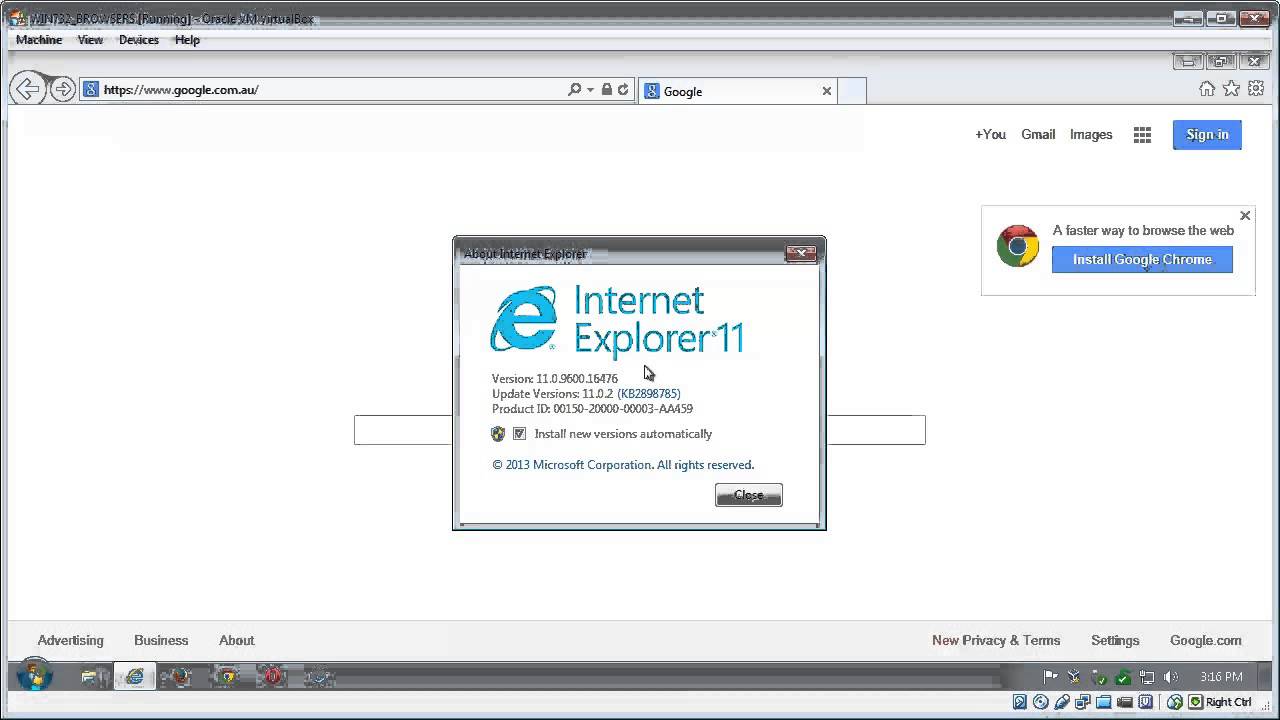This screenshot has width=1280, height=720.
Task: Open the IE Tools gear menu
Action: click(1255, 89)
